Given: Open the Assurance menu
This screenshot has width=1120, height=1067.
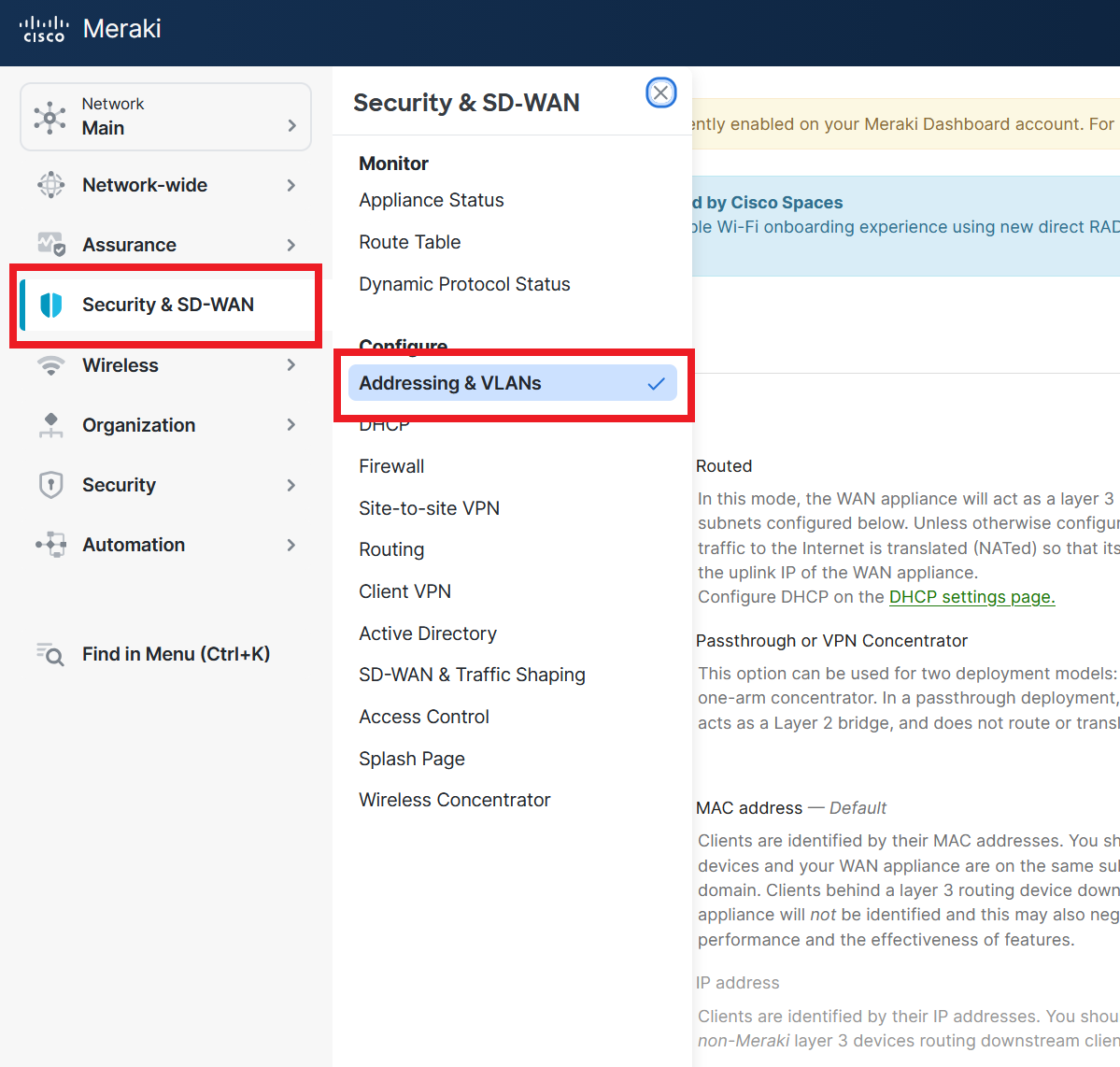Looking at the screenshot, I should point(165,245).
